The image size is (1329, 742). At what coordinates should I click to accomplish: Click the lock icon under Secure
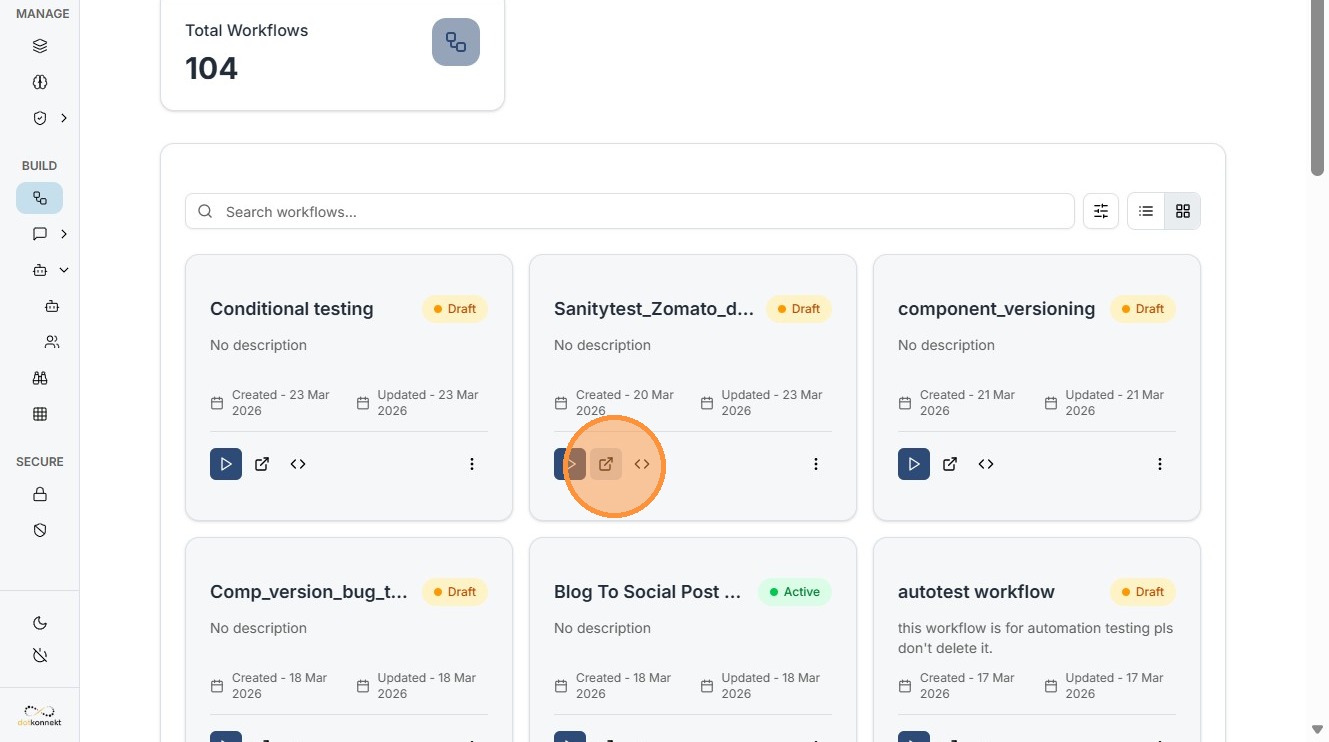click(x=40, y=494)
